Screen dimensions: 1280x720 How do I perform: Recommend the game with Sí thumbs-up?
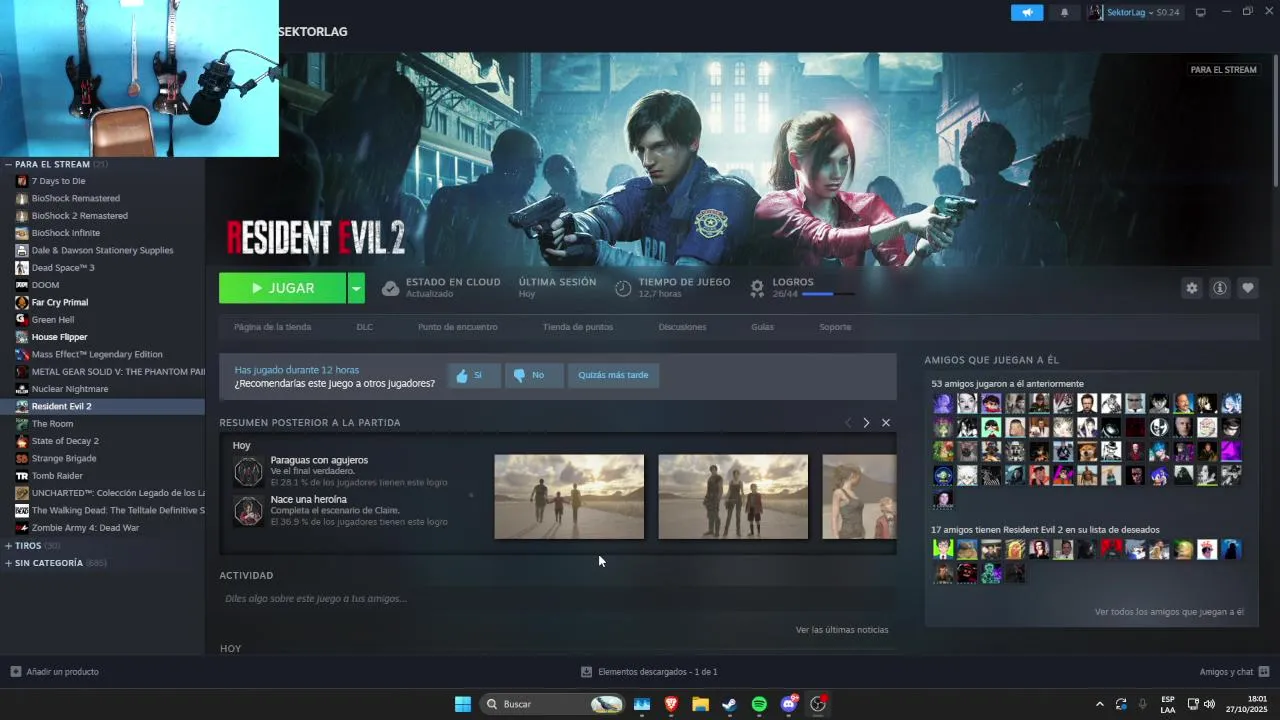(473, 375)
